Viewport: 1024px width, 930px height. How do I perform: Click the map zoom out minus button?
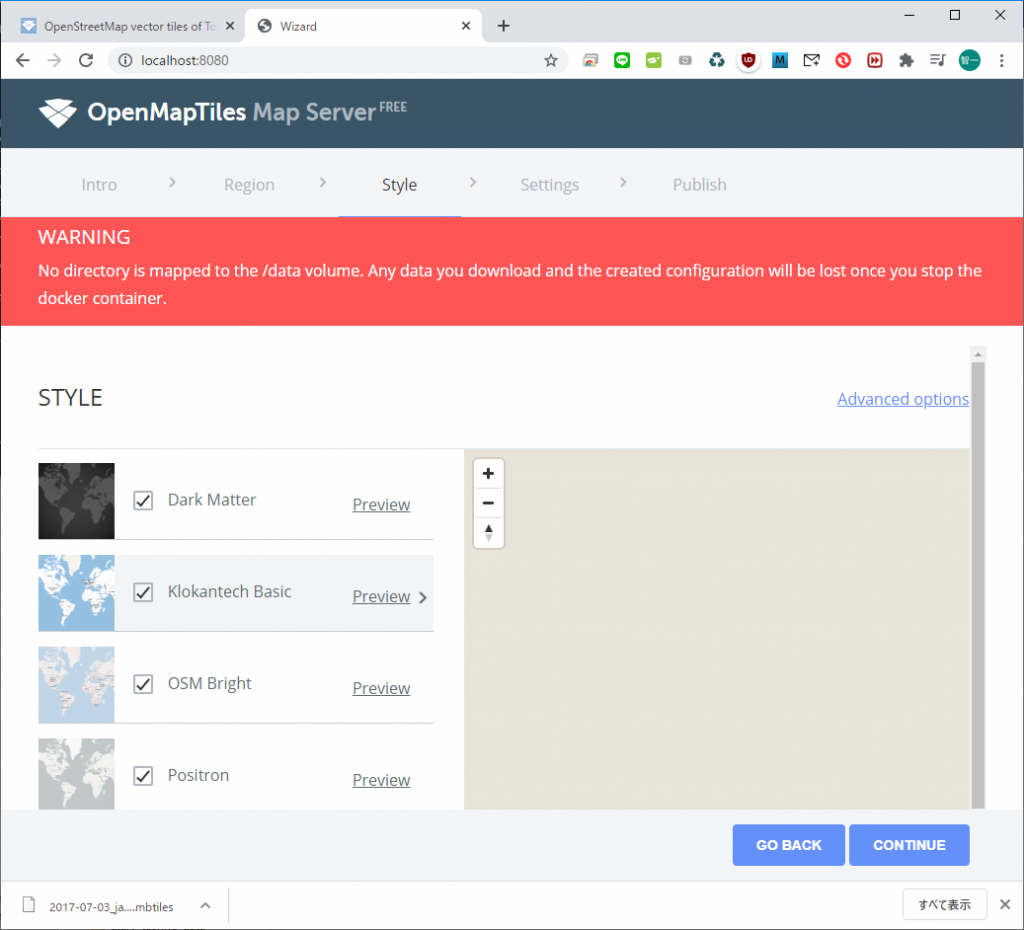pos(488,503)
